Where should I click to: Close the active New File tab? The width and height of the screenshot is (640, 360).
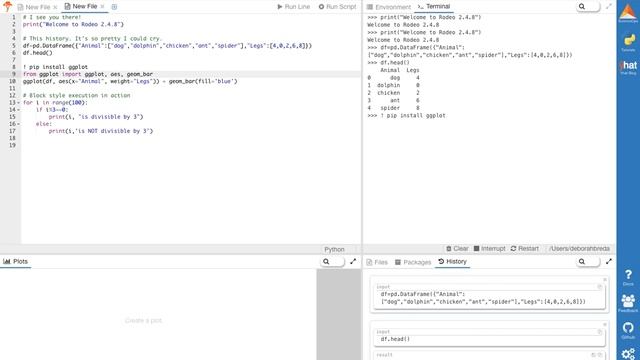point(102,7)
